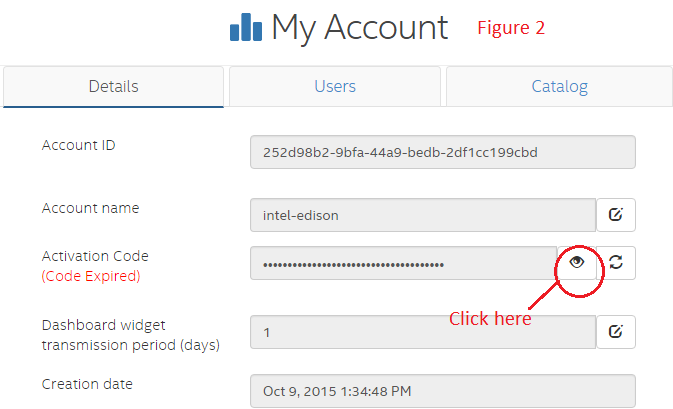Open the Users tab
This screenshot has width=673, height=409.
pos(335,86)
